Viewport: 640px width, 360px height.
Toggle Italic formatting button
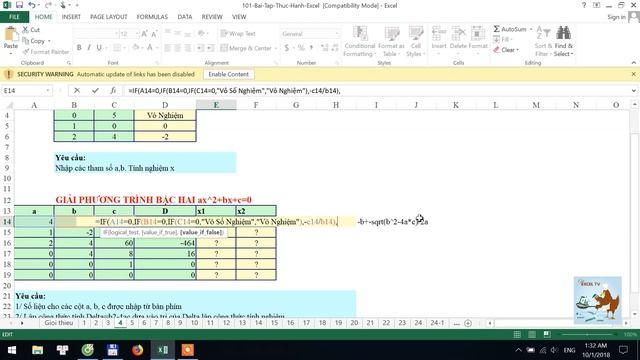click(x=89, y=48)
